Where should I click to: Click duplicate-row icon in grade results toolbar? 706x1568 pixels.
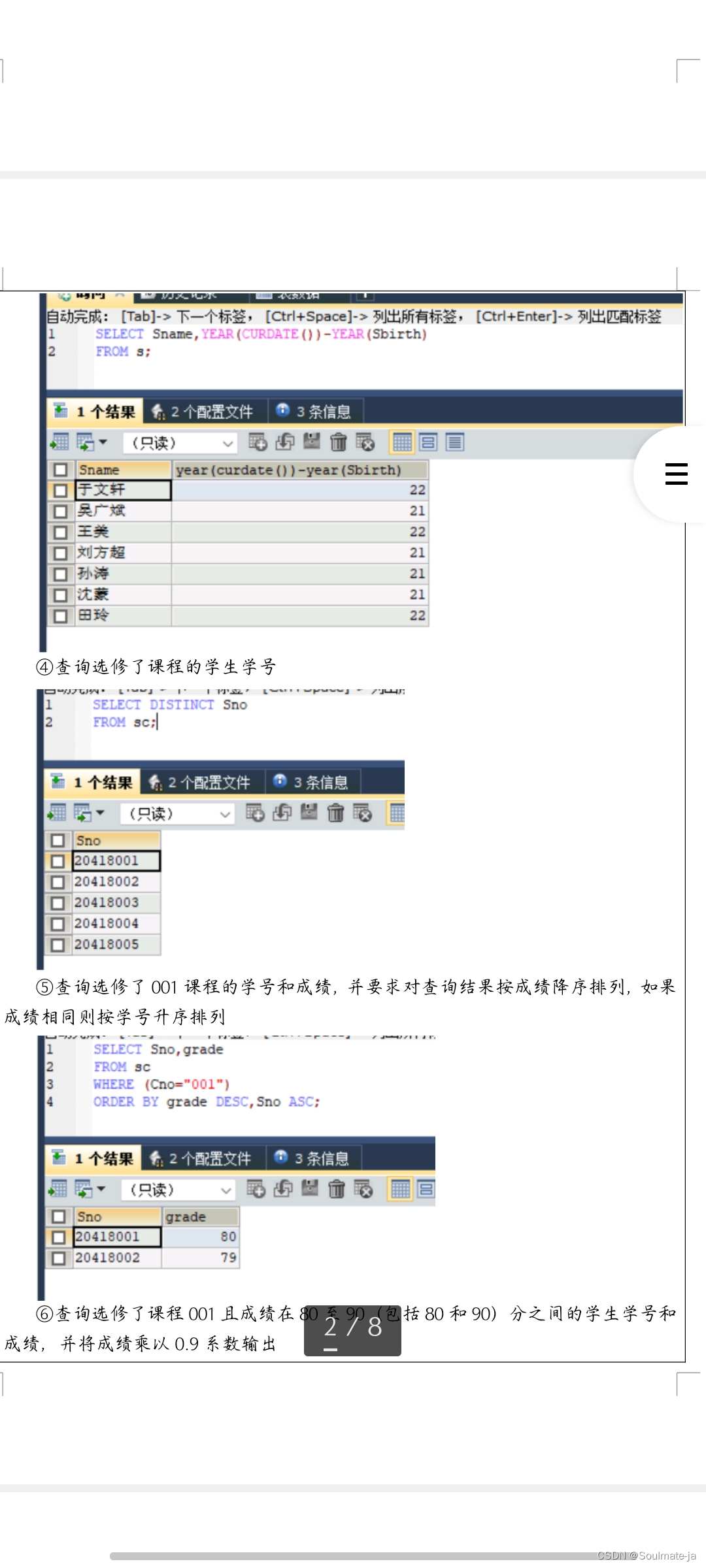pos(283,1189)
